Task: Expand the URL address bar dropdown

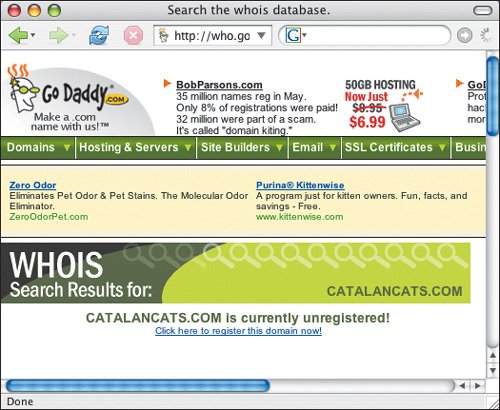Action: [262, 35]
